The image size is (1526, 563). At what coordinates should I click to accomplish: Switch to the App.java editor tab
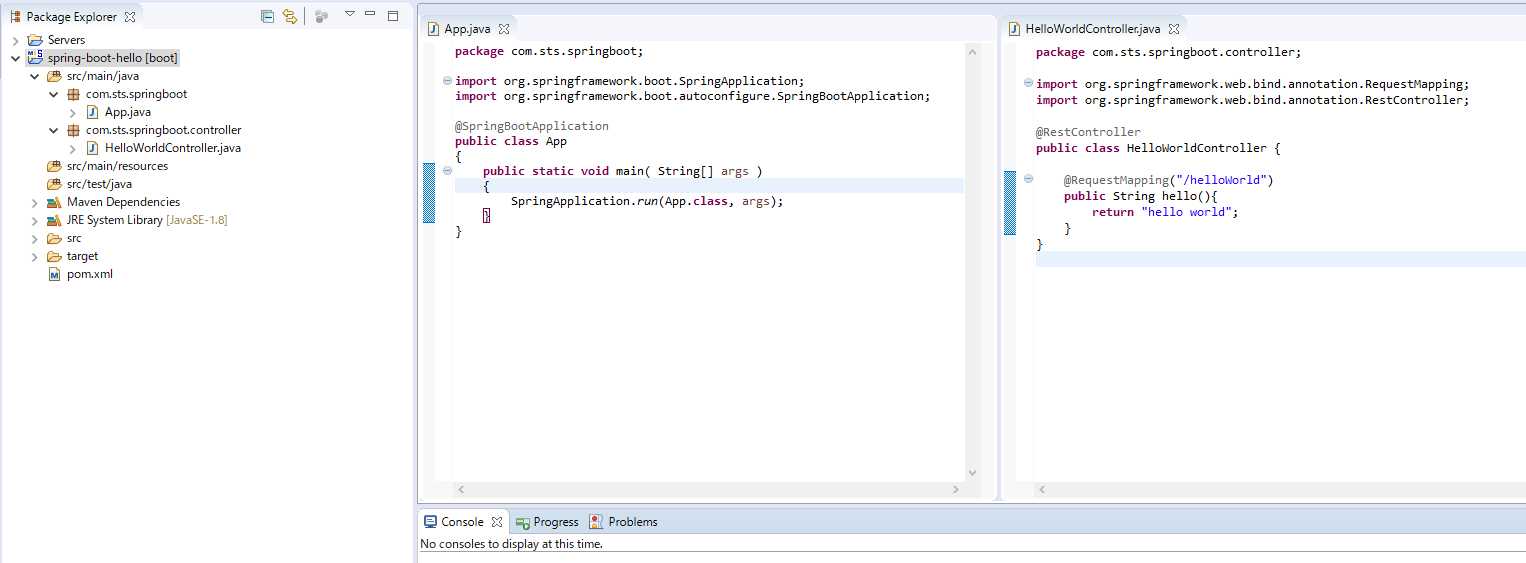467,29
